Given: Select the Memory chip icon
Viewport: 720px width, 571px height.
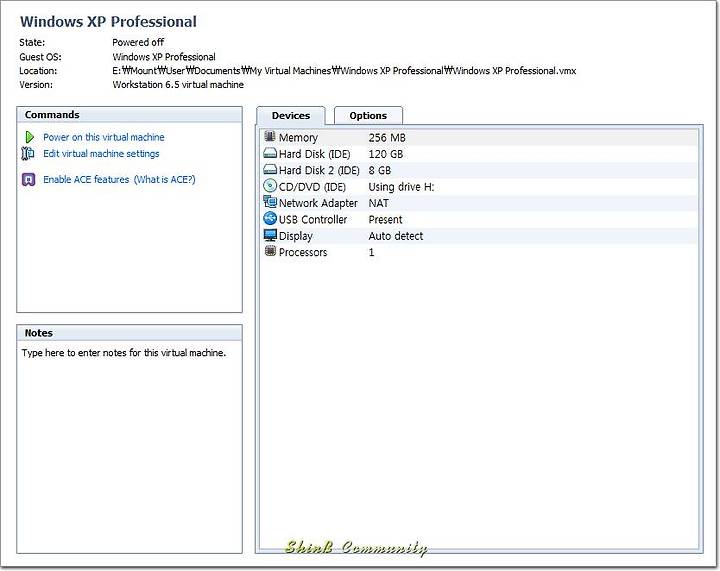Looking at the screenshot, I should click(x=270, y=136).
